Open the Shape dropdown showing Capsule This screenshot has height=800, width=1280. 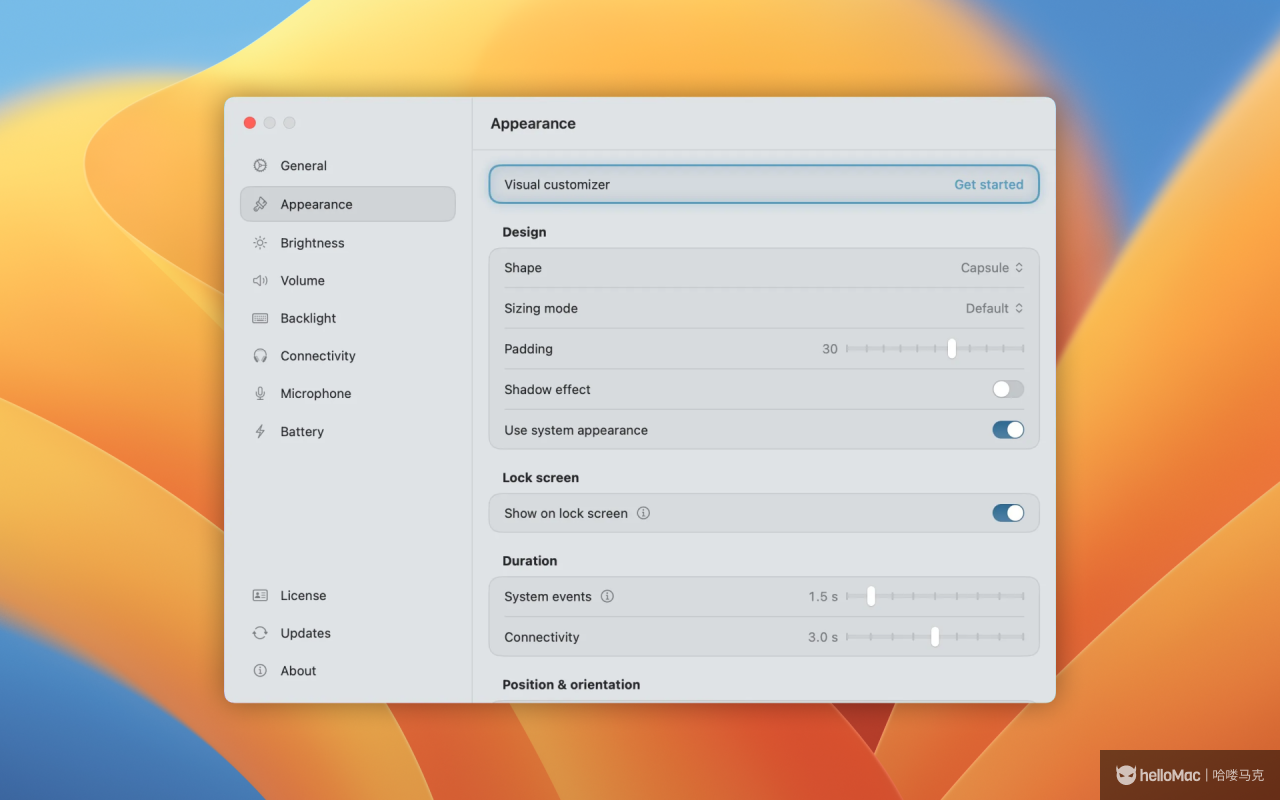992,268
